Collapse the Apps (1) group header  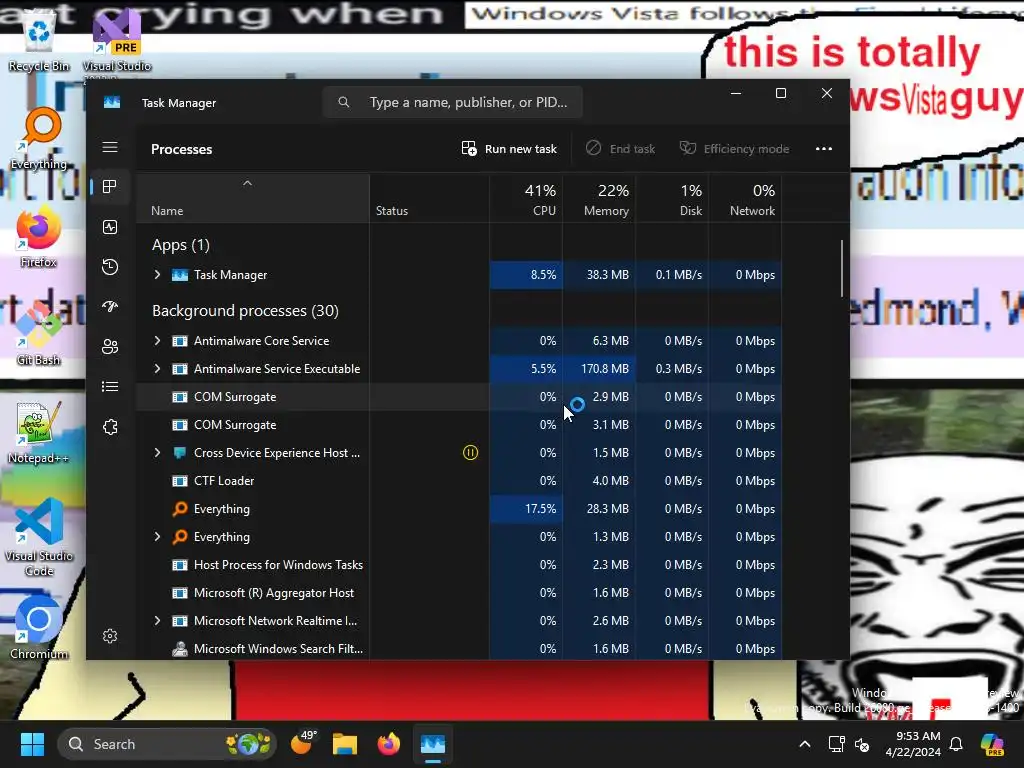point(181,245)
